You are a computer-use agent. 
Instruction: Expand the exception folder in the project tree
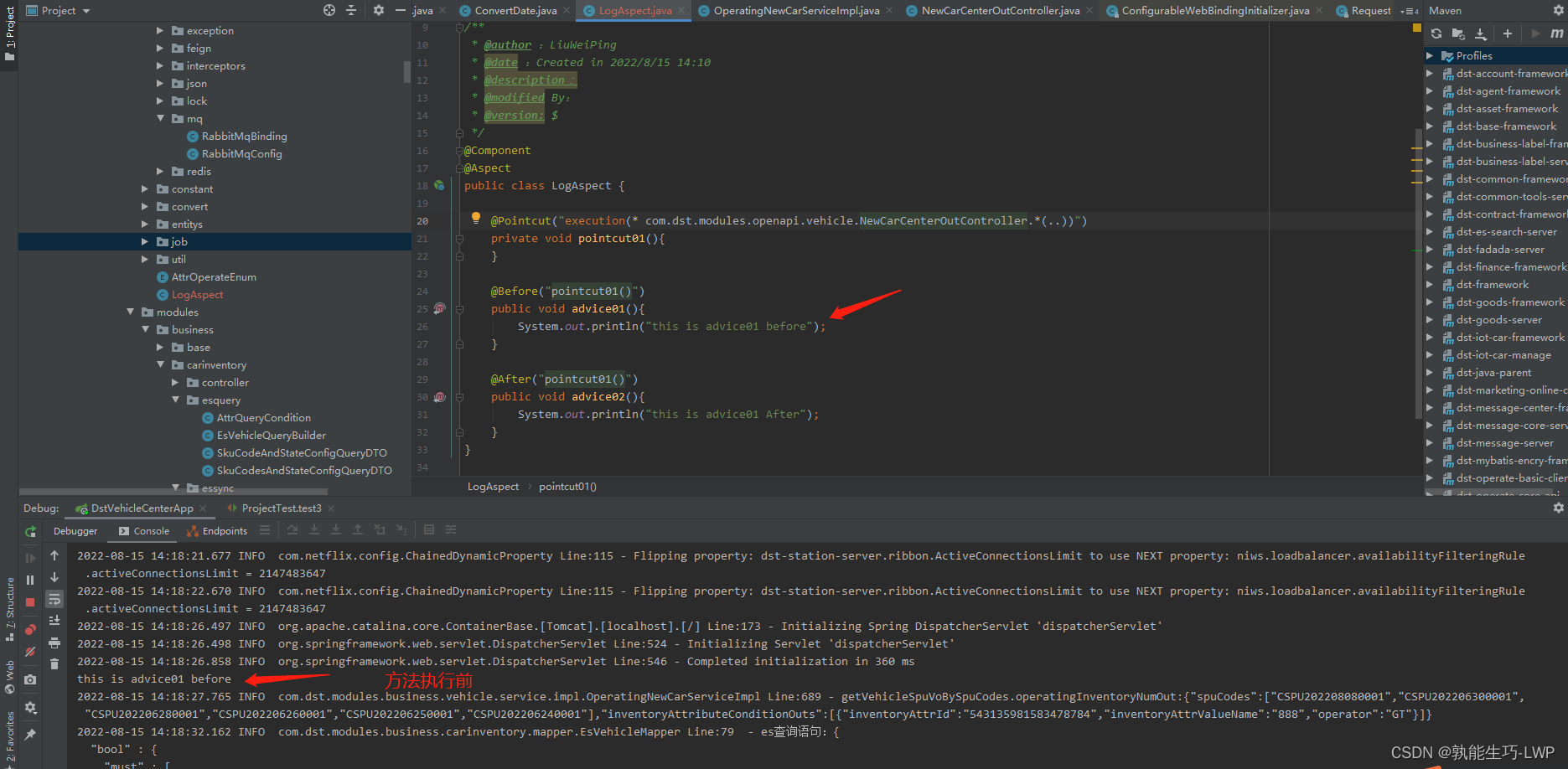tap(158, 30)
